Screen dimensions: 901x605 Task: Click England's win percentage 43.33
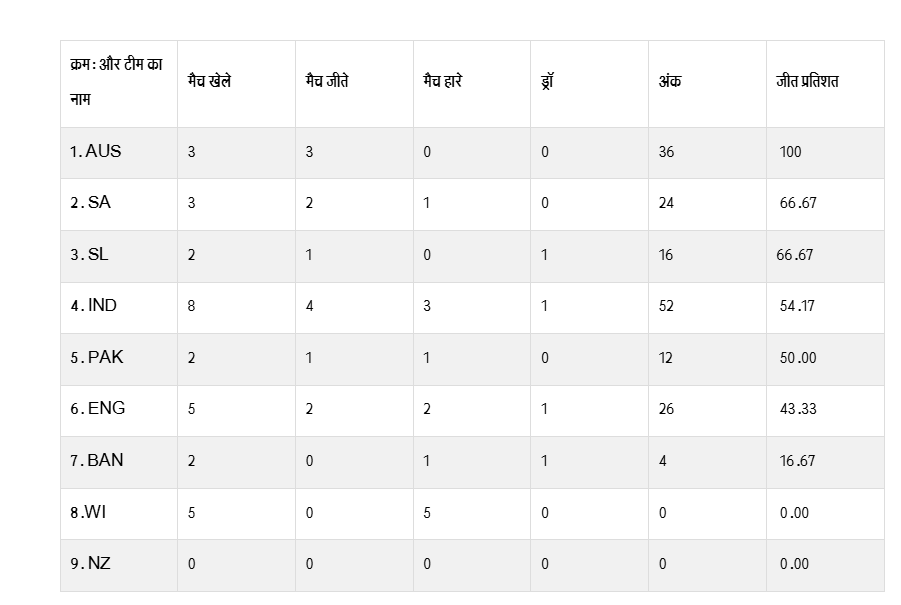click(798, 409)
